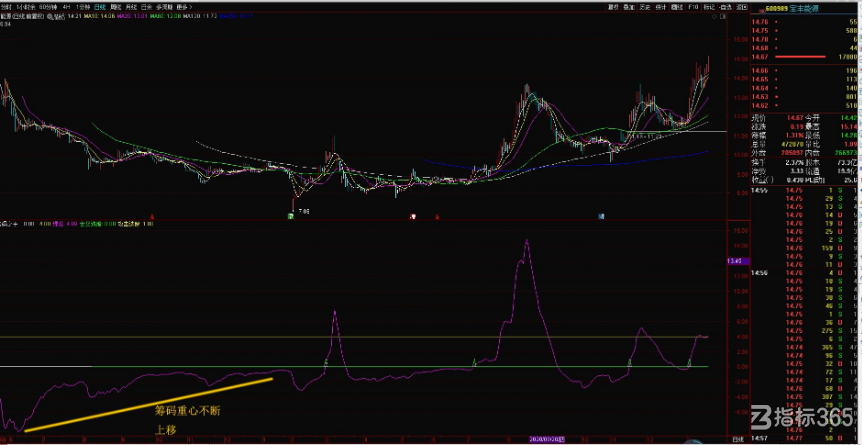Click ask price 14.76 in order book
Screen dimensions: 862x445
click(761, 22)
